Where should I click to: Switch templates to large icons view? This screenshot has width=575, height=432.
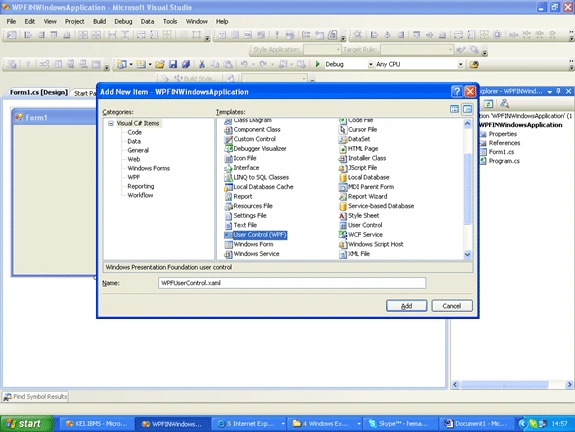454,109
